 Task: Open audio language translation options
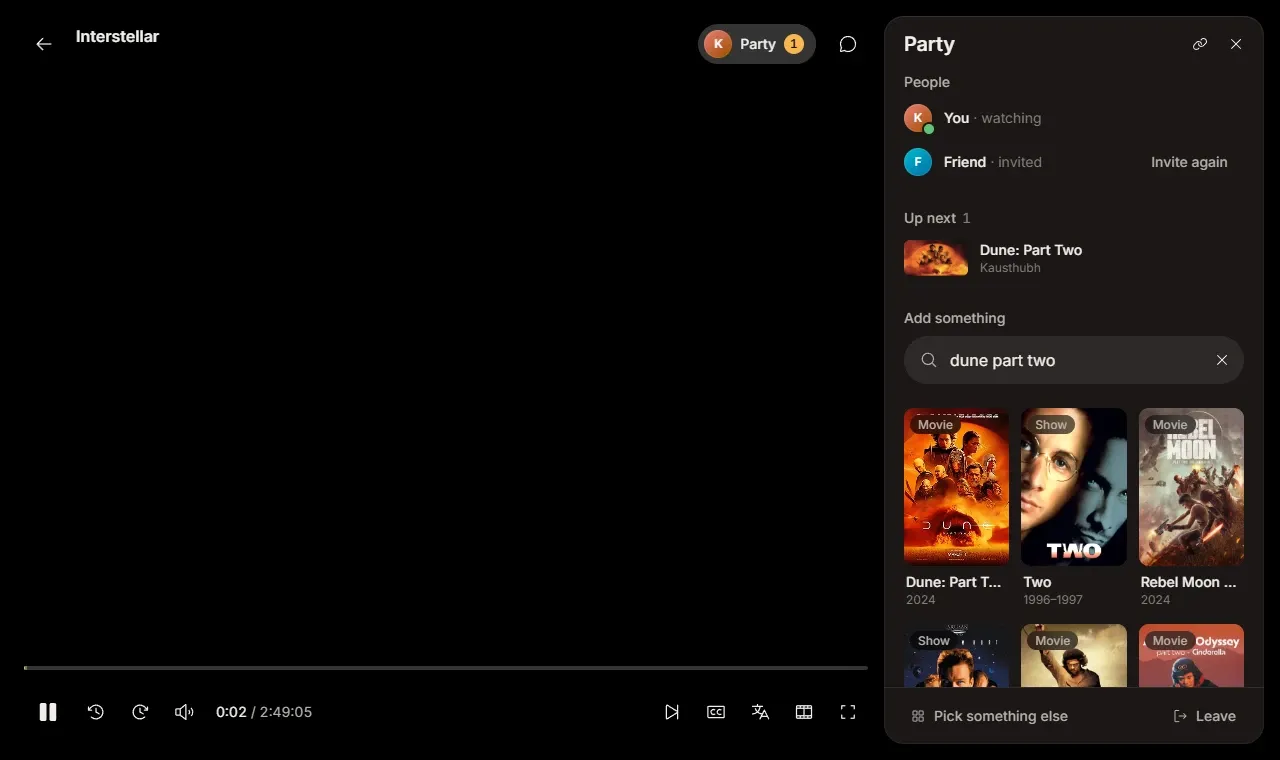coord(760,712)
